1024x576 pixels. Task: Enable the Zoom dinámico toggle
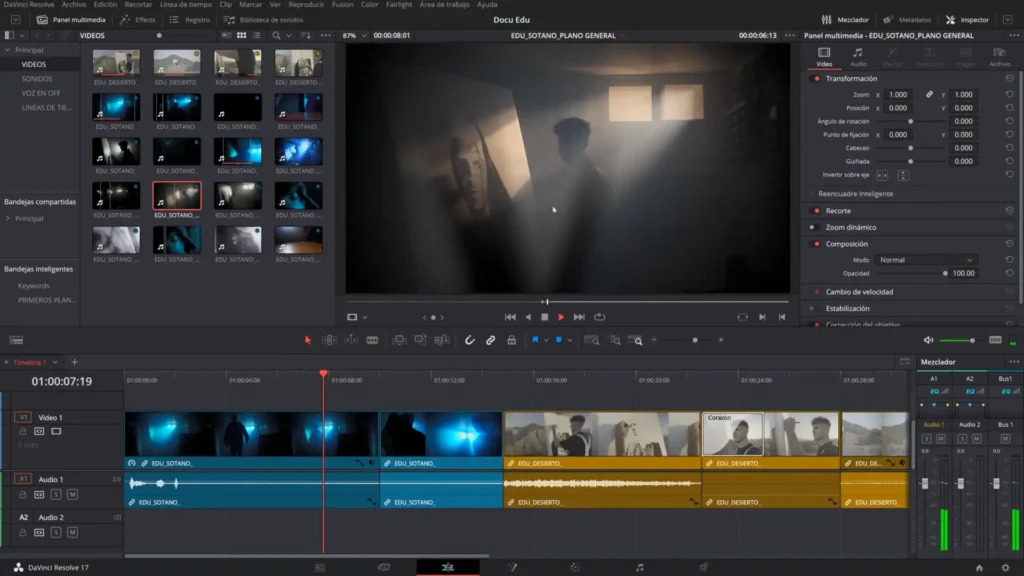817,227
